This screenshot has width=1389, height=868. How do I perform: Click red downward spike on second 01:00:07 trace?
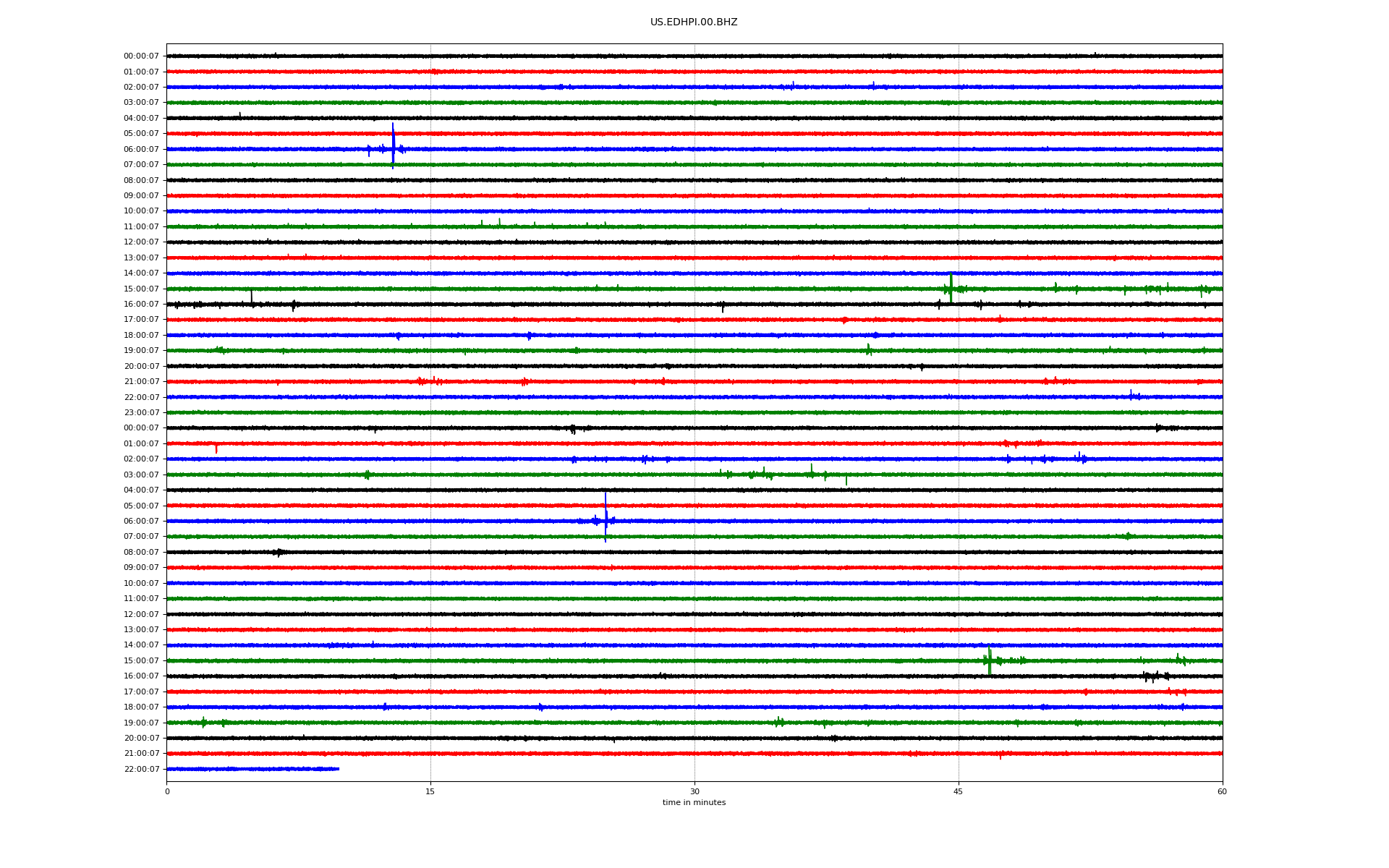216,449
